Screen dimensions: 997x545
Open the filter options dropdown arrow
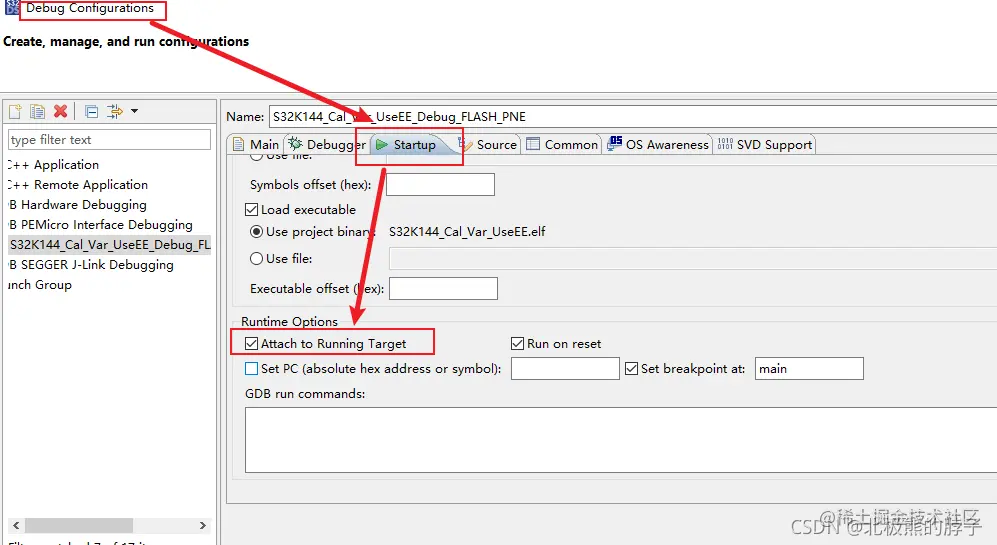(x=134, y=111)
